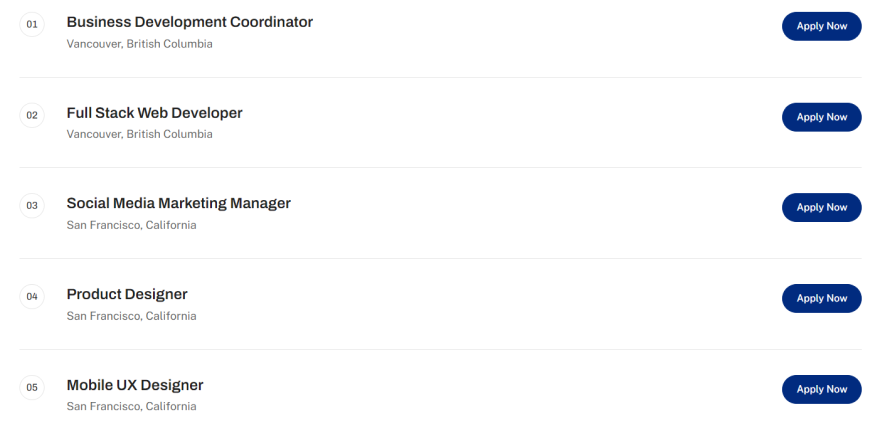Apply for the Full Stack Web Developer job

pos(821,117)
